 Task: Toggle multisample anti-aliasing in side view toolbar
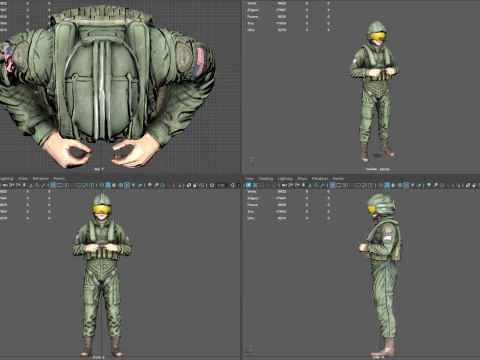coord(442,185)
